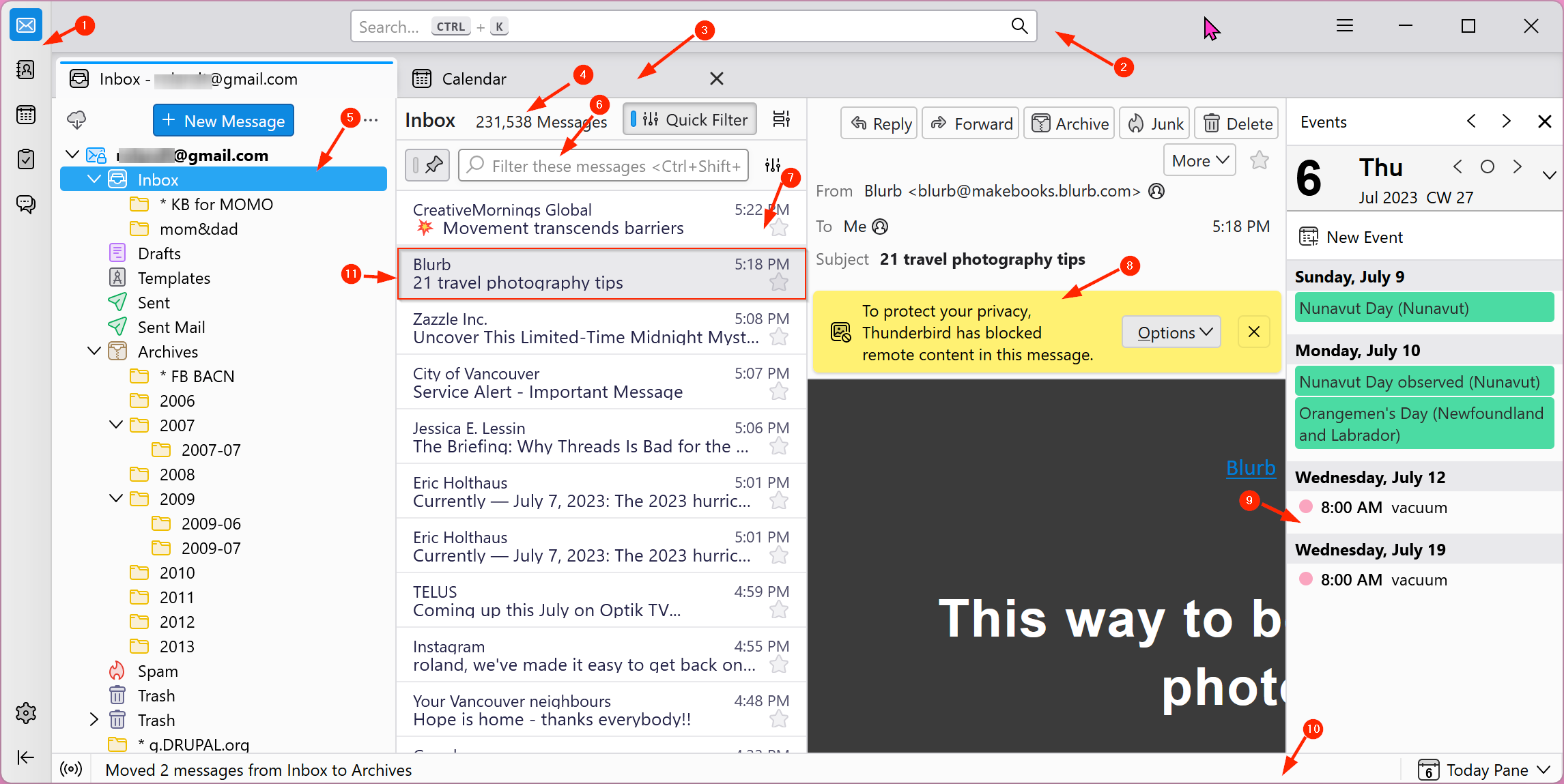This screenshot has width=1564, height=784.
Task: Open the Chat space icon
Action: [x=26, y=204]
